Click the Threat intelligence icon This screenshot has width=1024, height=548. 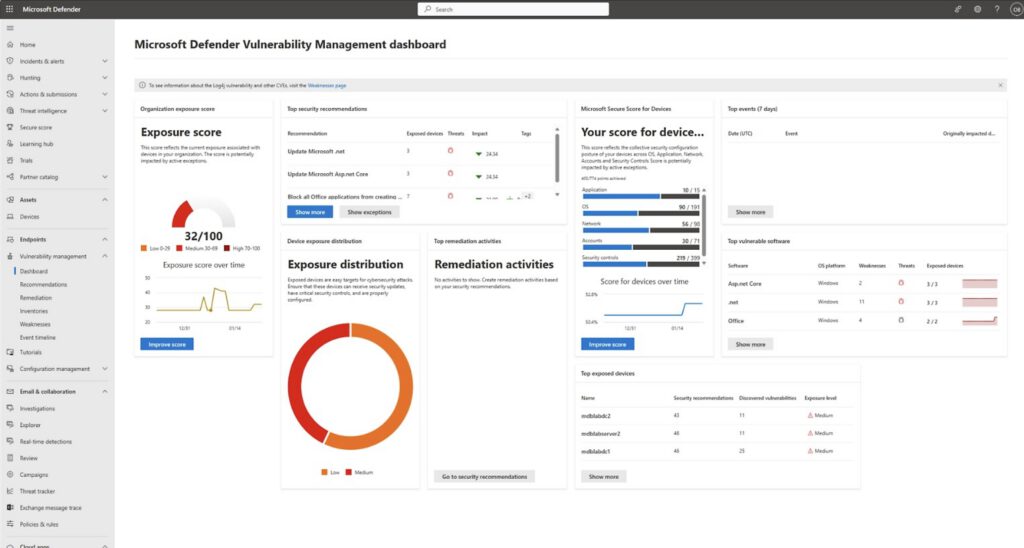[x=10, y=110]
